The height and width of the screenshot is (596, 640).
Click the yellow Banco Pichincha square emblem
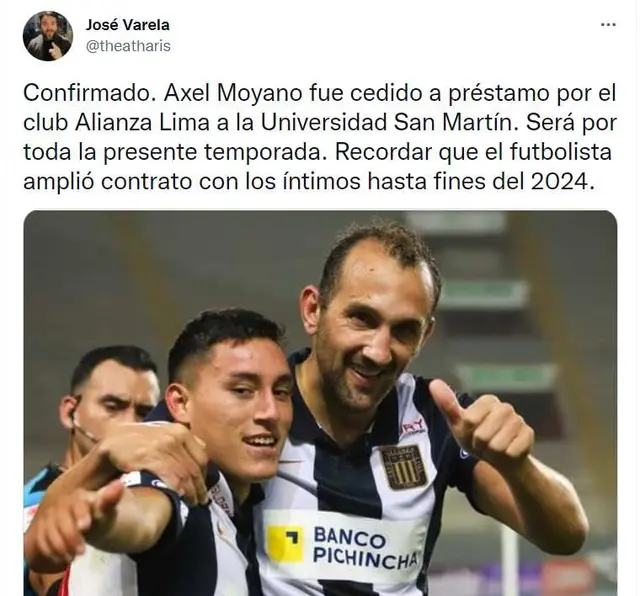click(x=285, y=544)
